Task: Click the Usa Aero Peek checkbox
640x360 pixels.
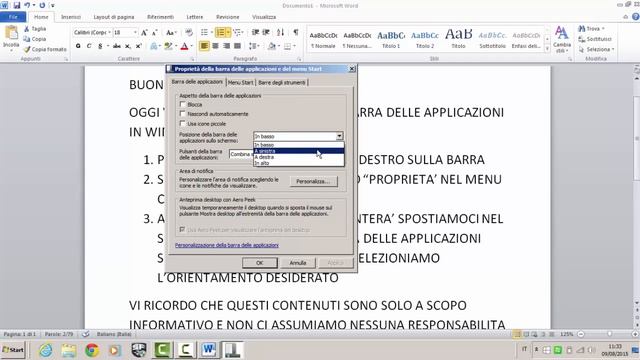Action: coord(182,230)
